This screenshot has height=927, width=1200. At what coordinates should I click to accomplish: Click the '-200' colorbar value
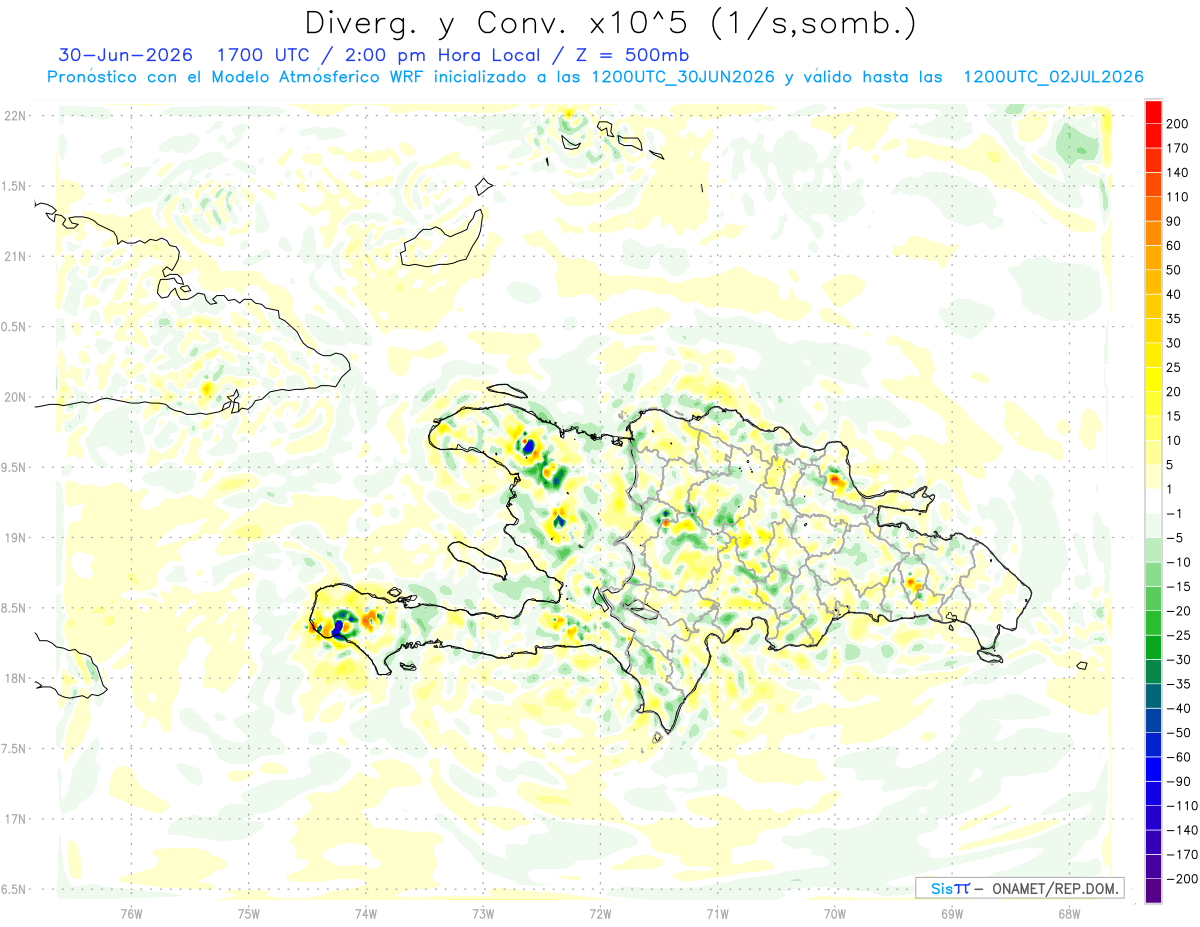(1181, 878)
